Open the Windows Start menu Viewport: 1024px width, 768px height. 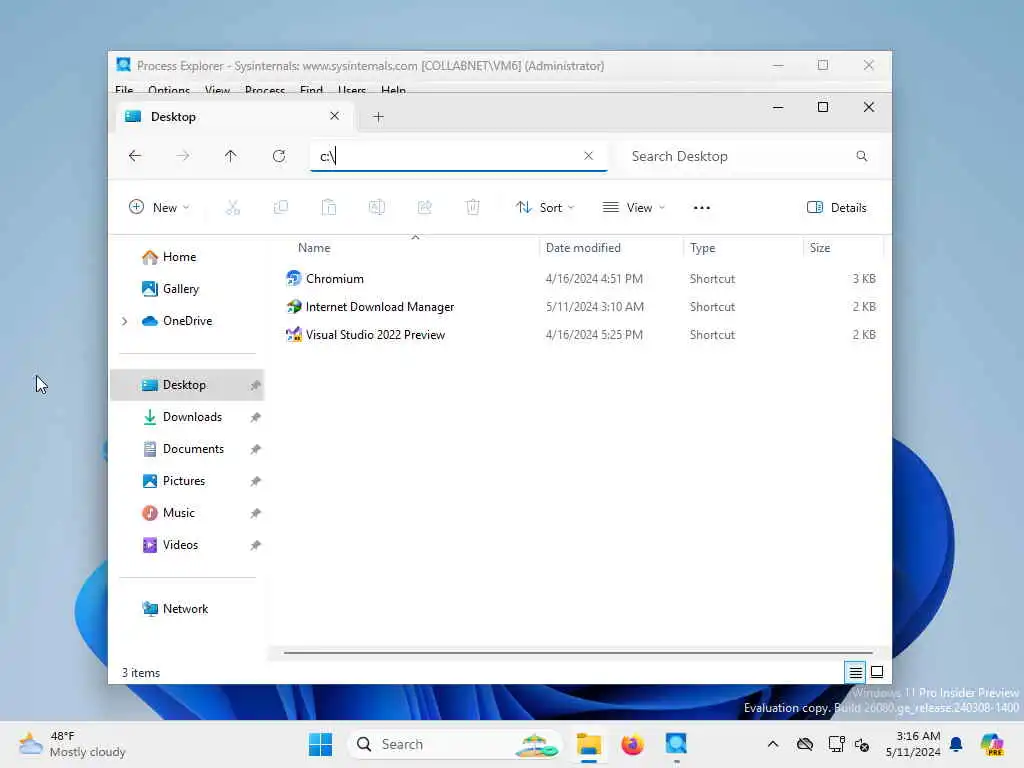point(320,744)
